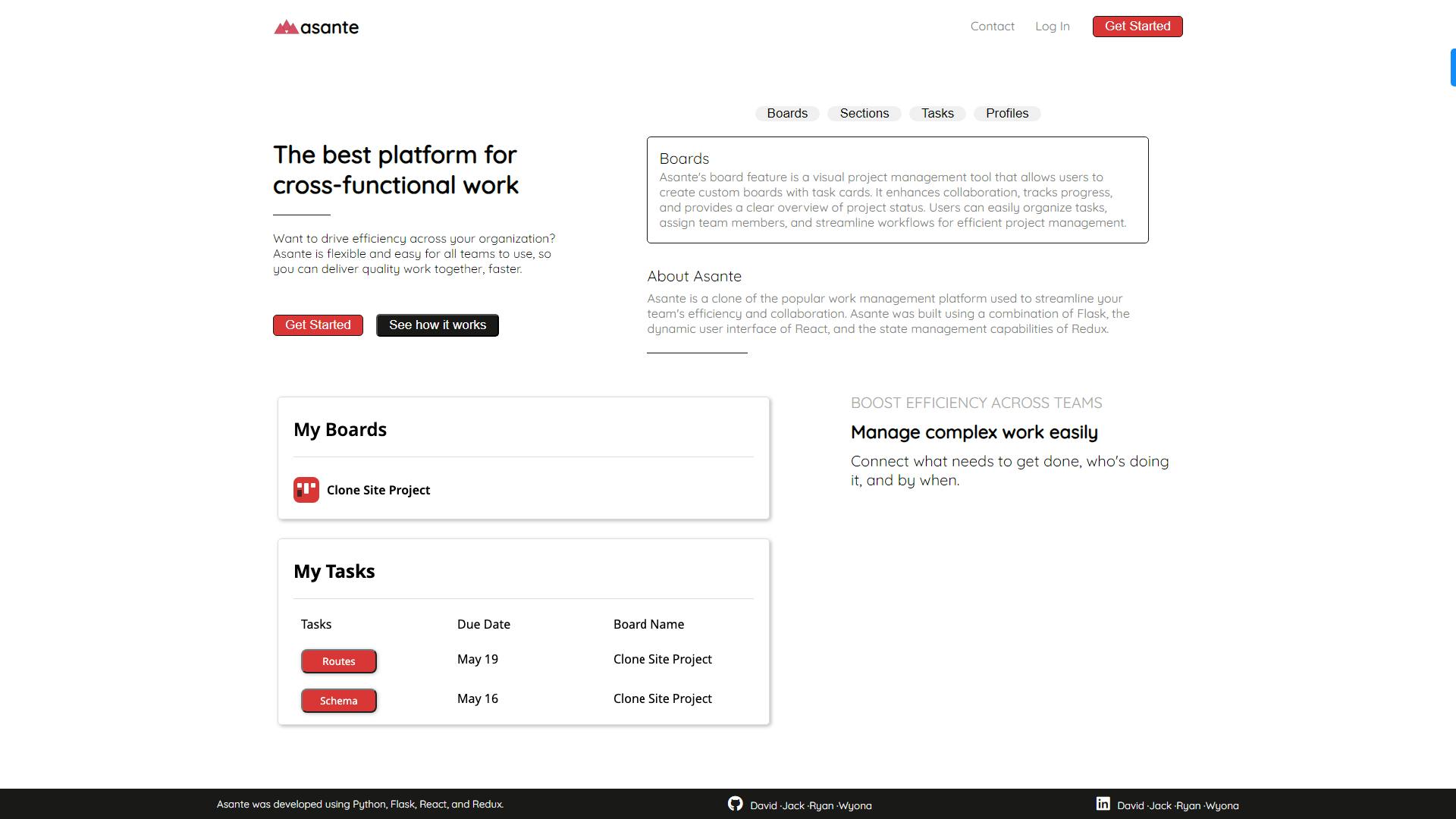Click the asante mountain logo icon
Image resolution: width=1456 pixels, height=819 pixels.
pos(286,27)
